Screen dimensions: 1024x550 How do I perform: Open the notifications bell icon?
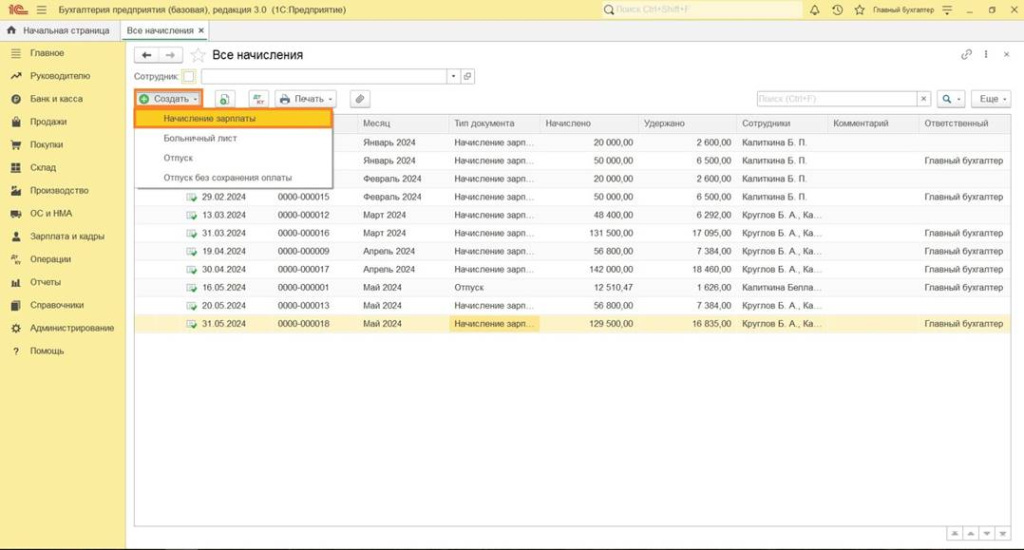pyautogui.click(x=815, y=10)
